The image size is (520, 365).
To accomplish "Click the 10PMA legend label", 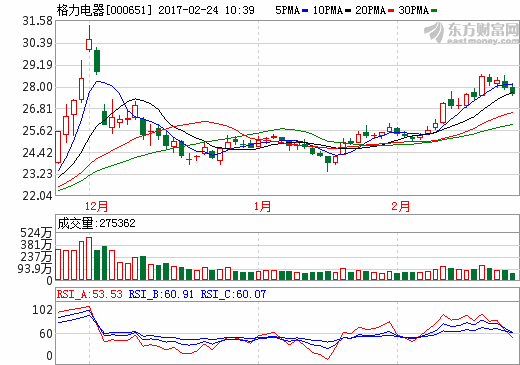I will pyautogui.click(x=328, y=11).
